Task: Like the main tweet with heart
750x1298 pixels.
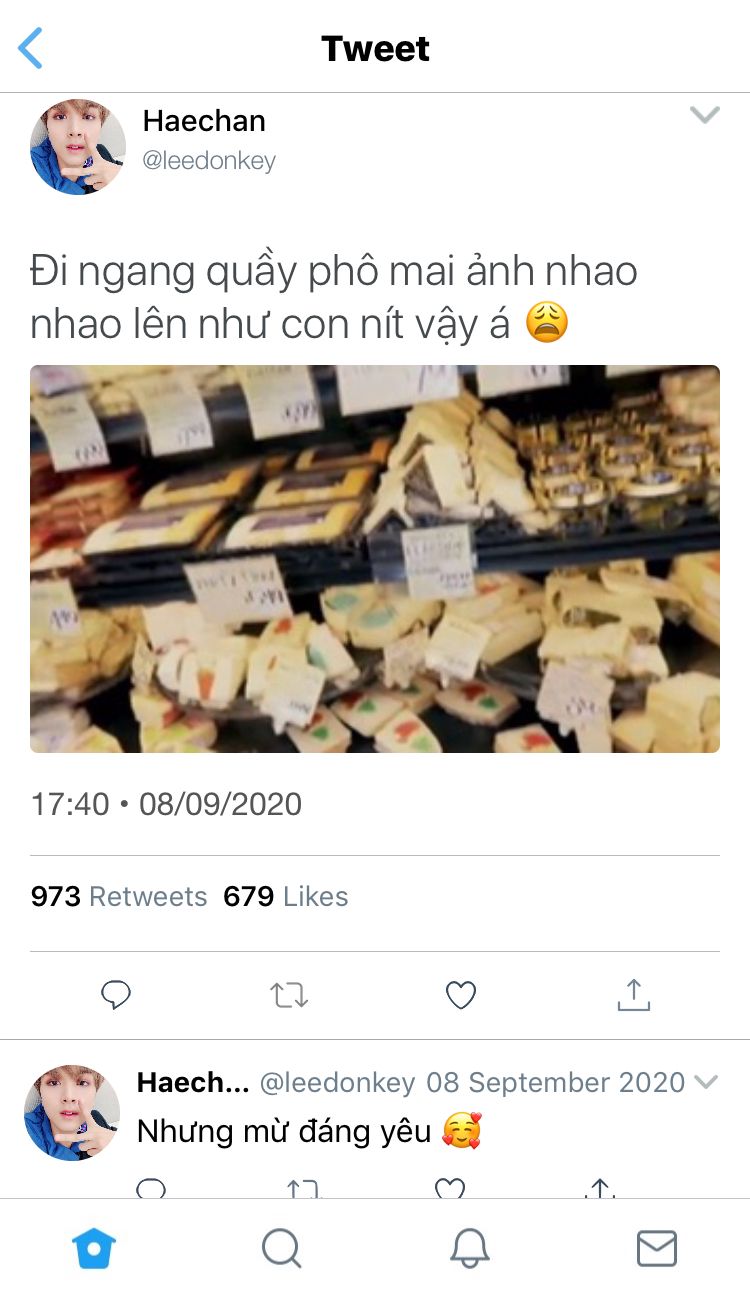Action: pos(460,995)
